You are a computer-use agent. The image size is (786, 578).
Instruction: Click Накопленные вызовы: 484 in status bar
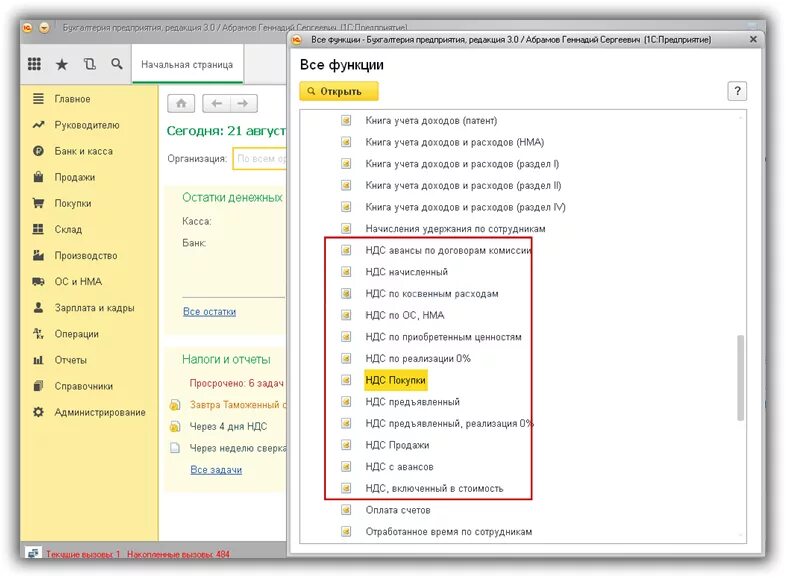(178, 554)
